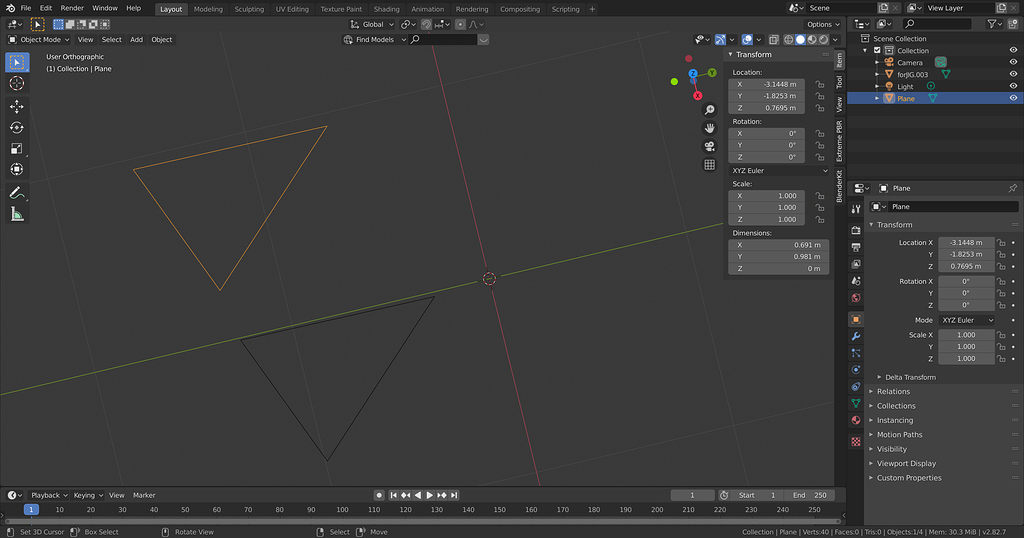Open Options dropdown in viewport header

[824, 24]
